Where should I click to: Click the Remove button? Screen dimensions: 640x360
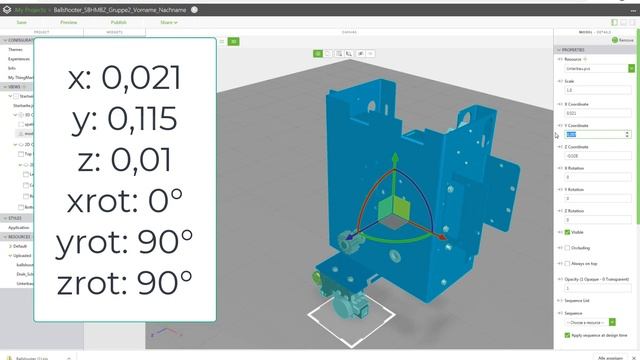click(622, 40)
